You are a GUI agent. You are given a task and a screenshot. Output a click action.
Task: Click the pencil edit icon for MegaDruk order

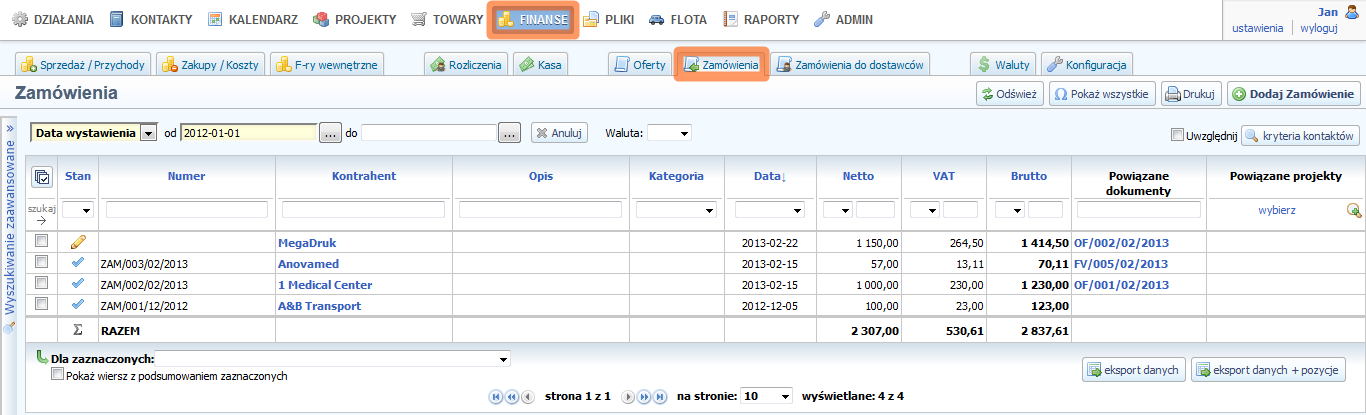[x=78, y=242]
